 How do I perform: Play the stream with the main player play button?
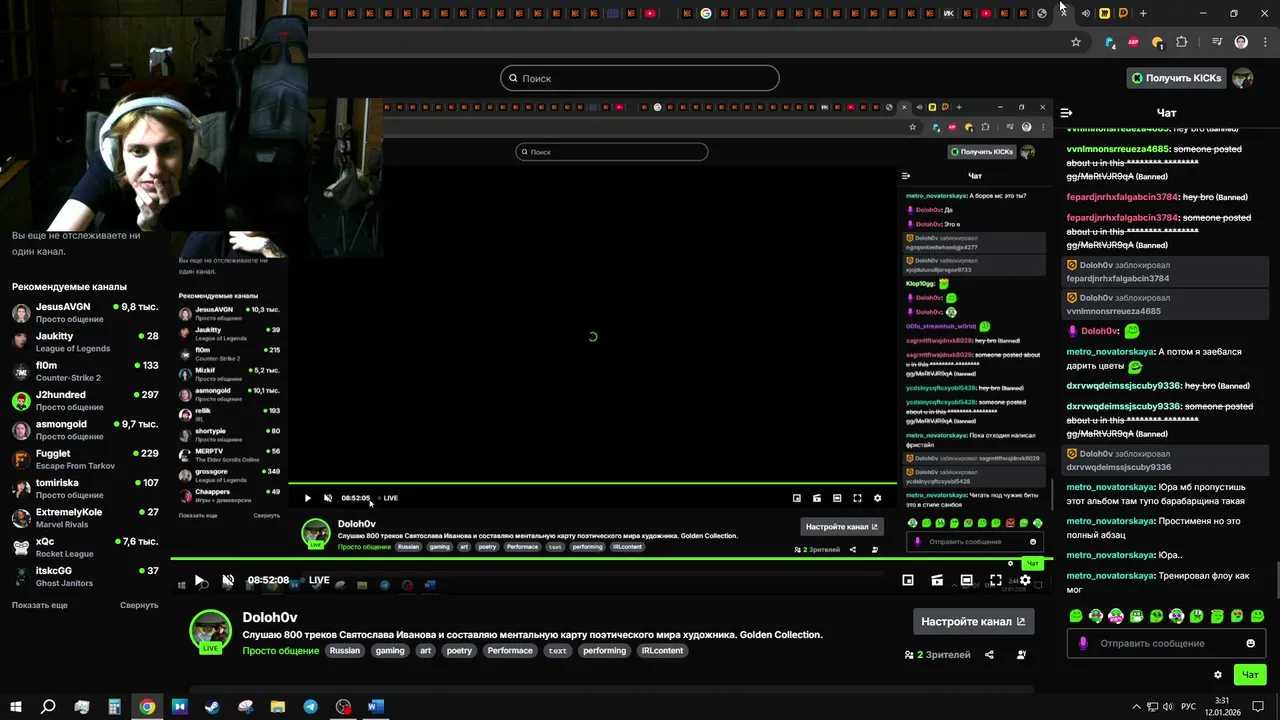[x=200, y=580]
